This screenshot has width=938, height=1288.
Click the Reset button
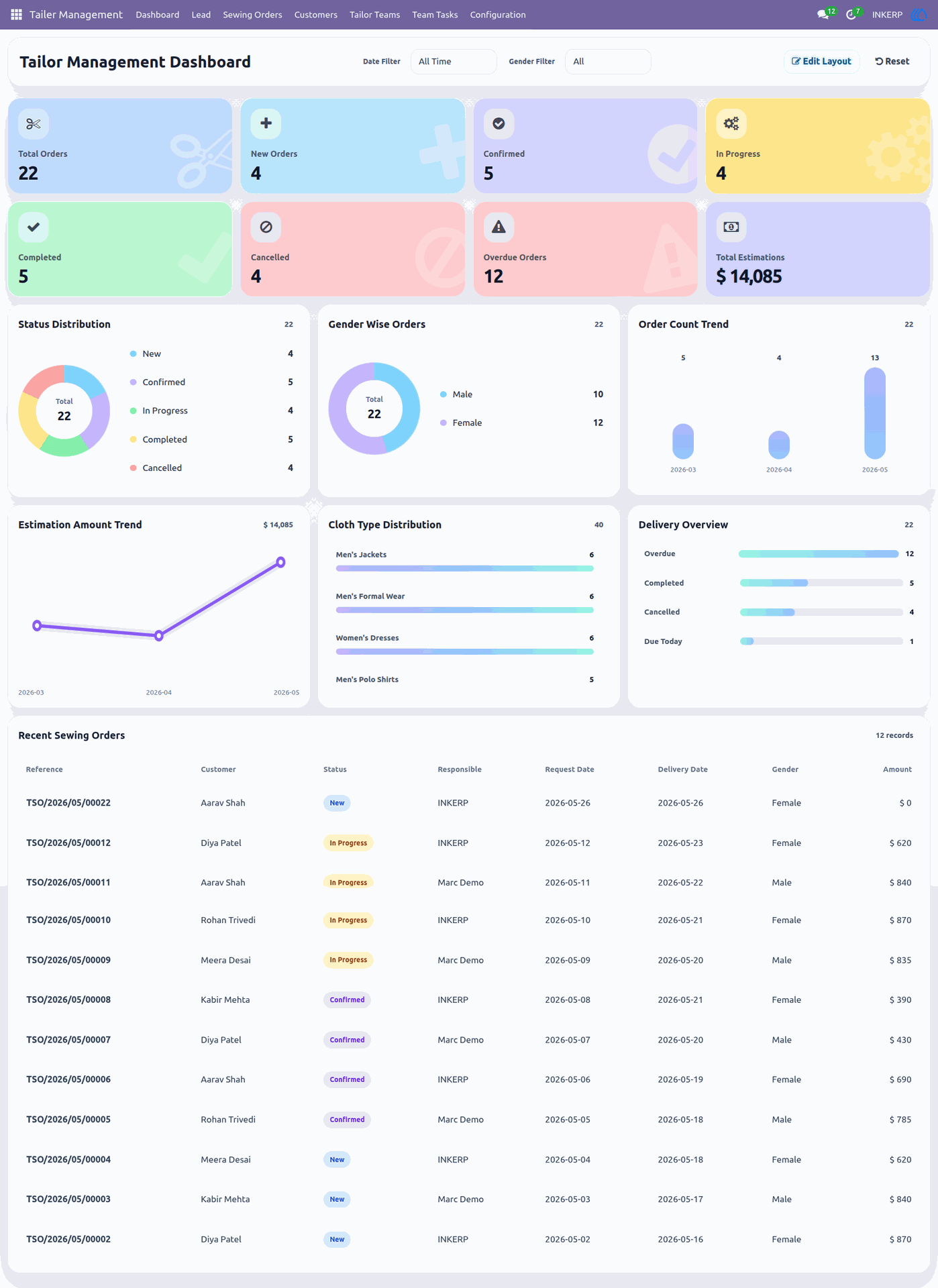pos(892,61)
